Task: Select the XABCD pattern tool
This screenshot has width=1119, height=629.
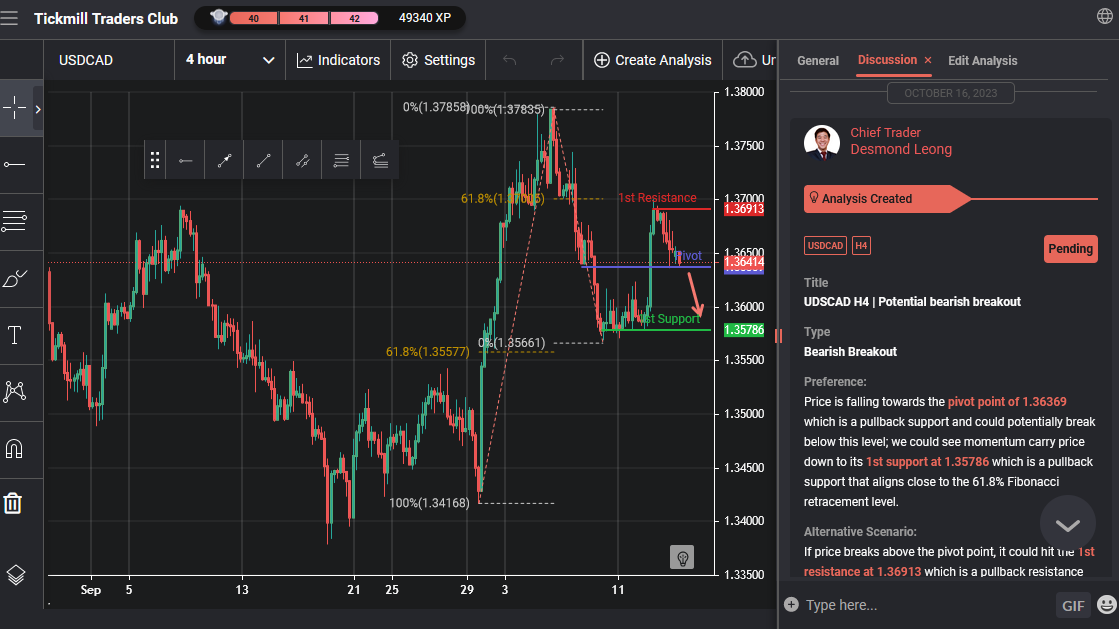Action: pyautogui.click(x=14, y=391)
